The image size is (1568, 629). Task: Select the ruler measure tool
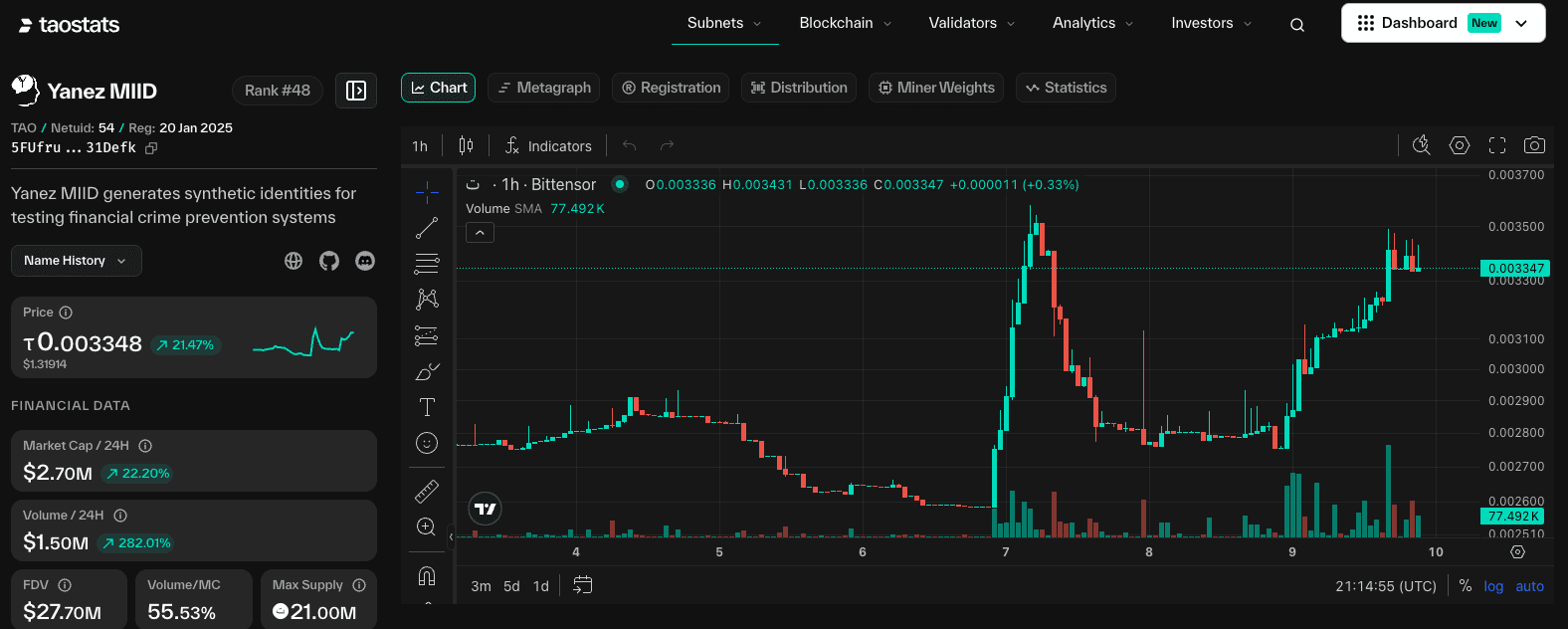427,491
